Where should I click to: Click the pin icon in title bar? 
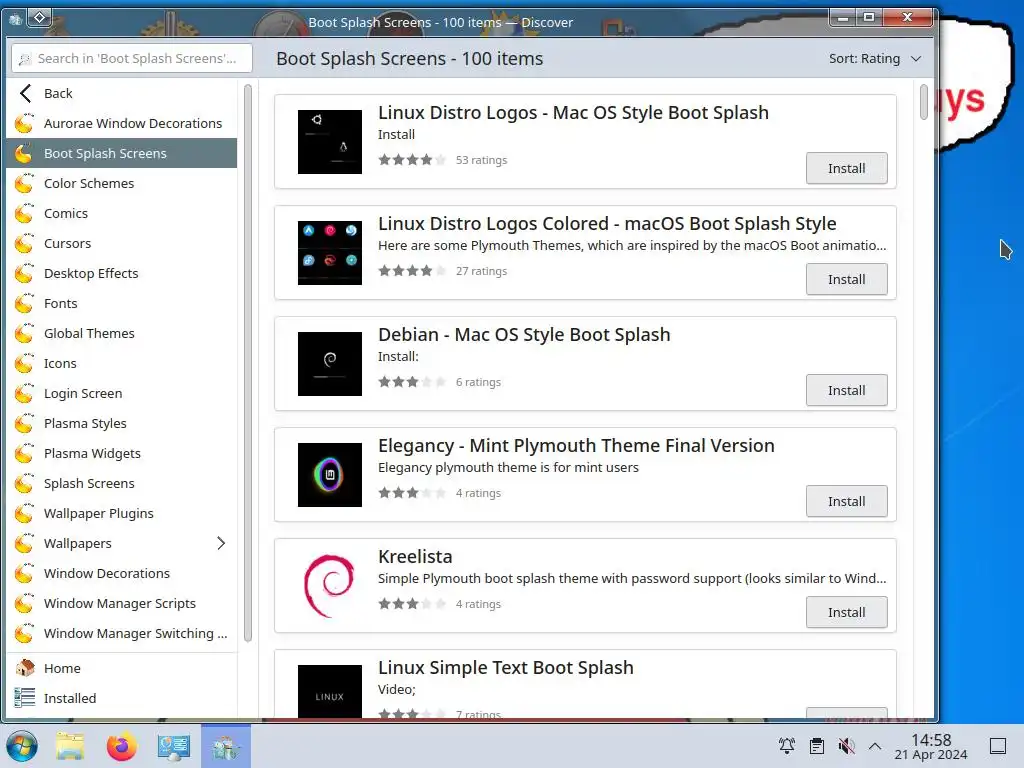coord(39,18)
